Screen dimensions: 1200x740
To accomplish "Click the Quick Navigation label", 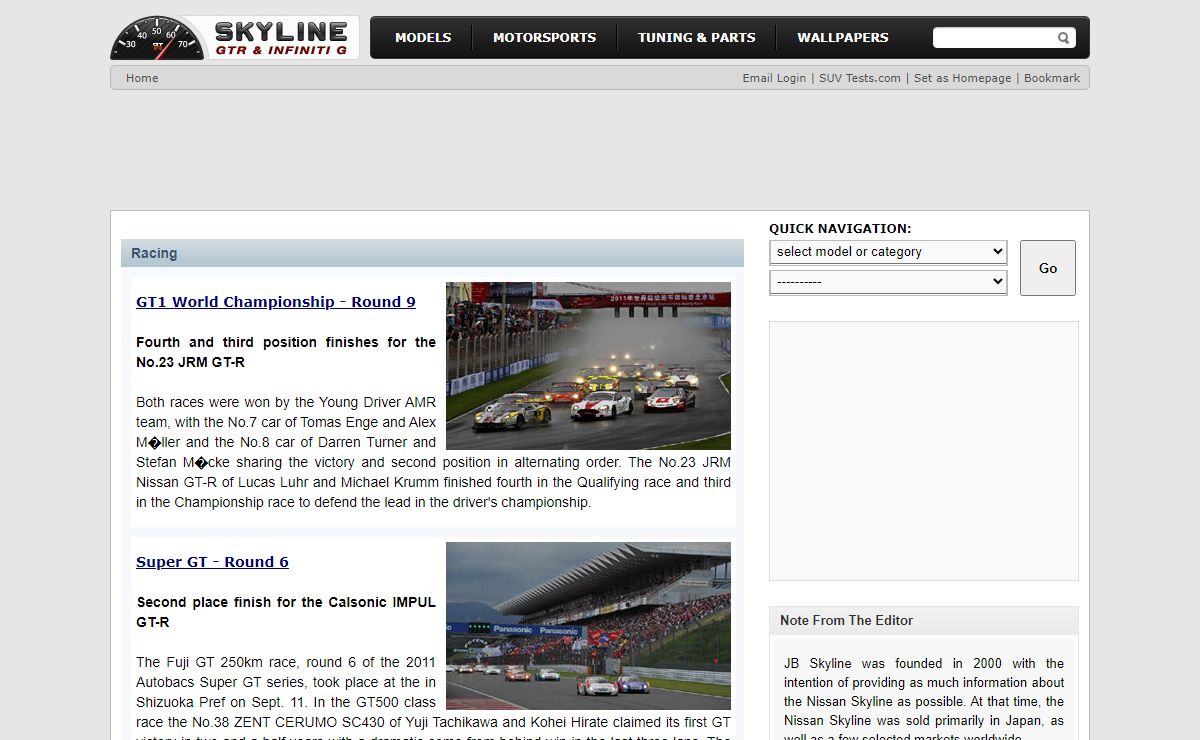I will (x=840, y=228).
